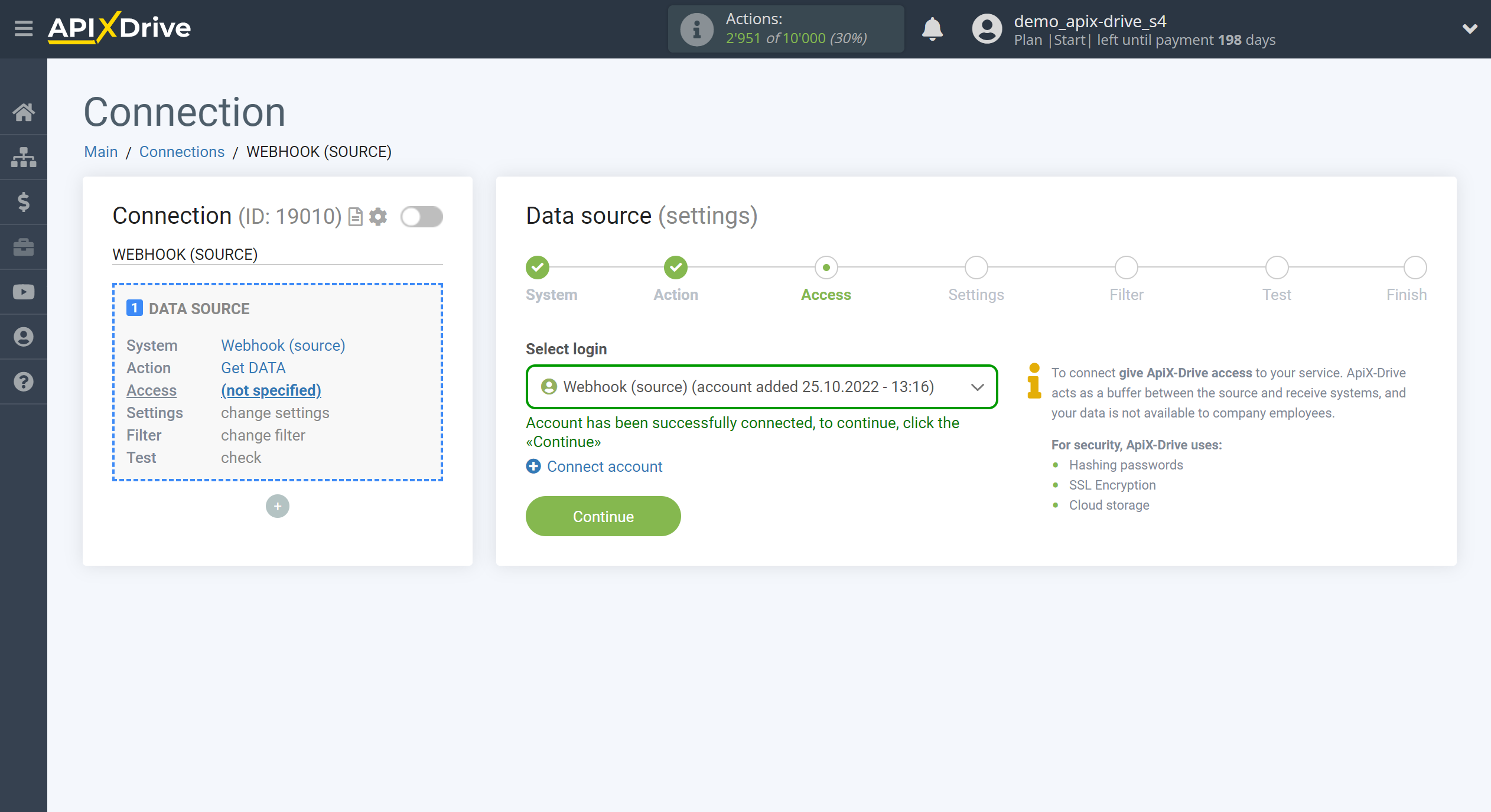Click Webhook (source) system link

(283, 345)
